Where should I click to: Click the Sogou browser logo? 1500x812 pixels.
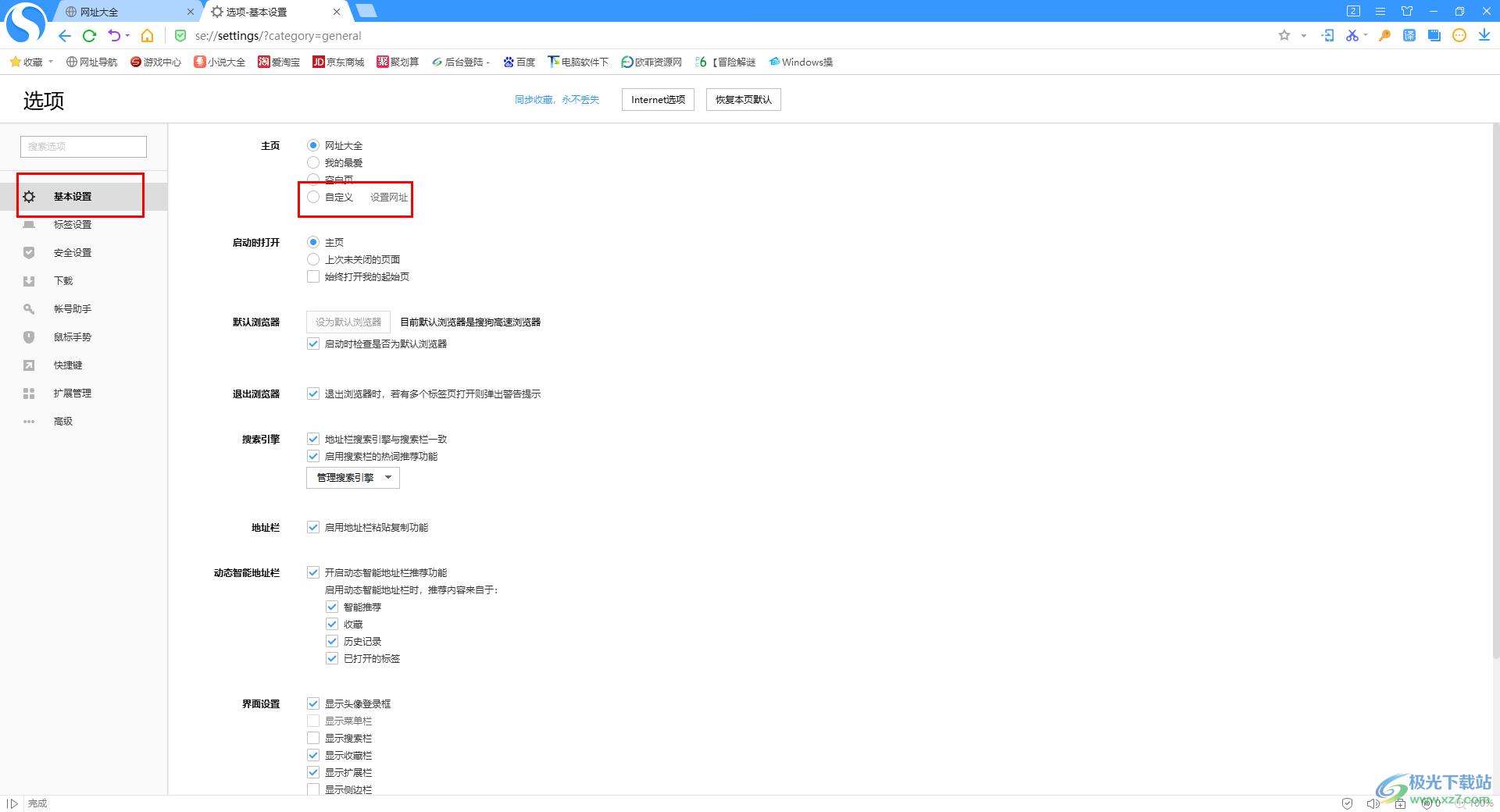[25, 21]
